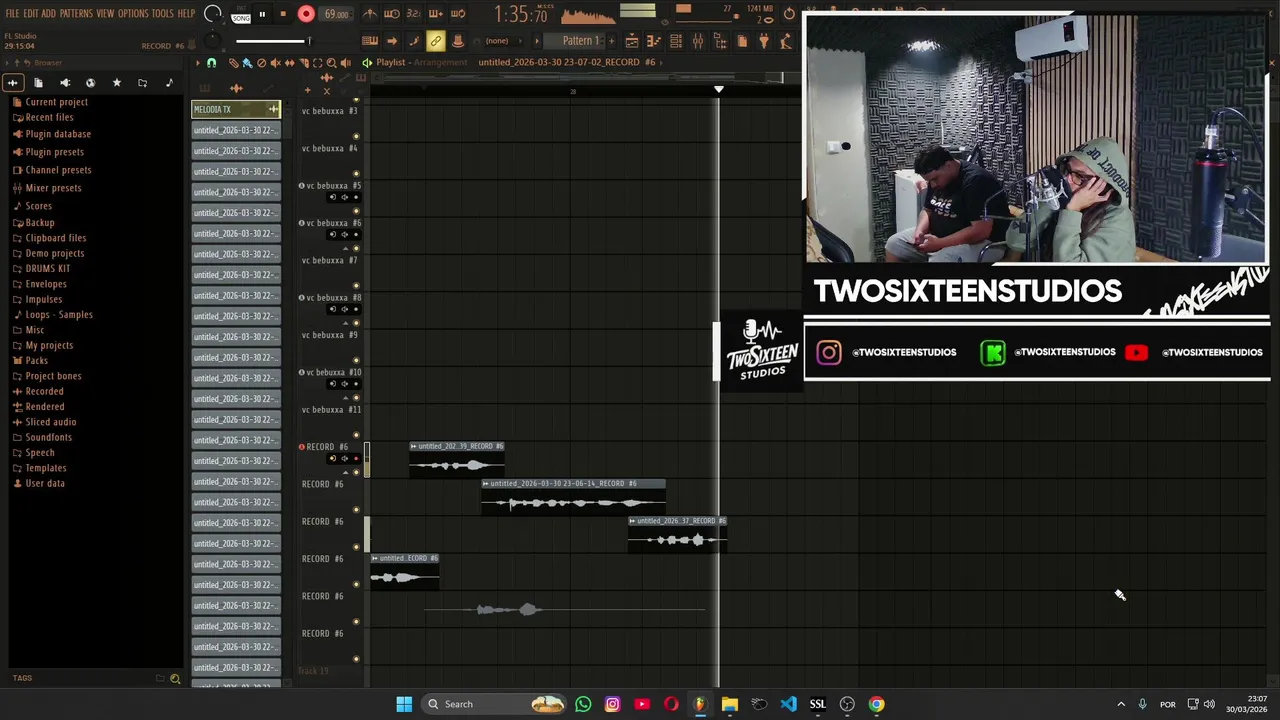
Task: Stop playback using the stop button
Action: [283, 14]
